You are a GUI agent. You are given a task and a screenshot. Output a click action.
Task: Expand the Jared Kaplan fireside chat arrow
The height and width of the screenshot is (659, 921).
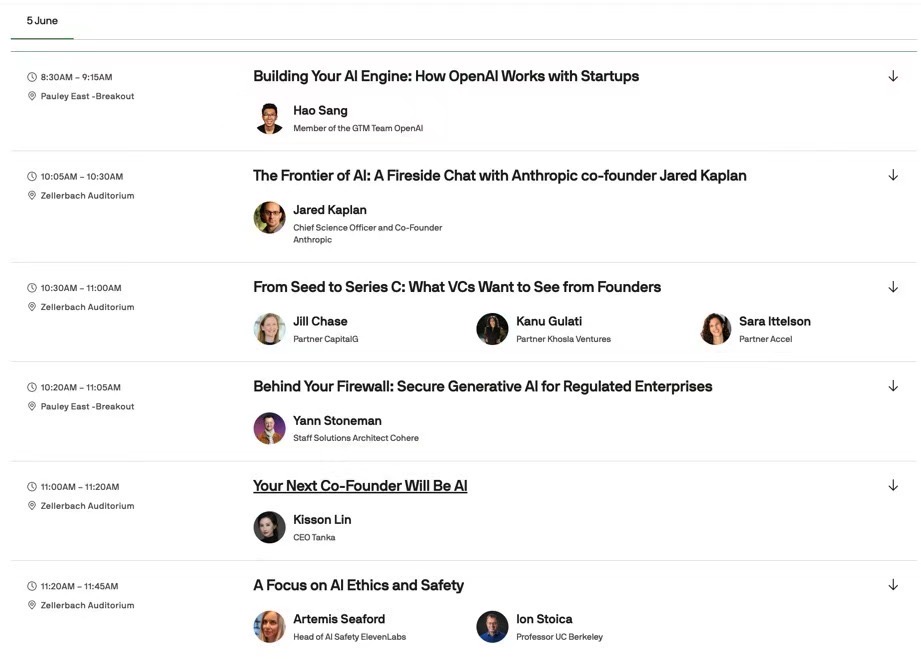893,176
